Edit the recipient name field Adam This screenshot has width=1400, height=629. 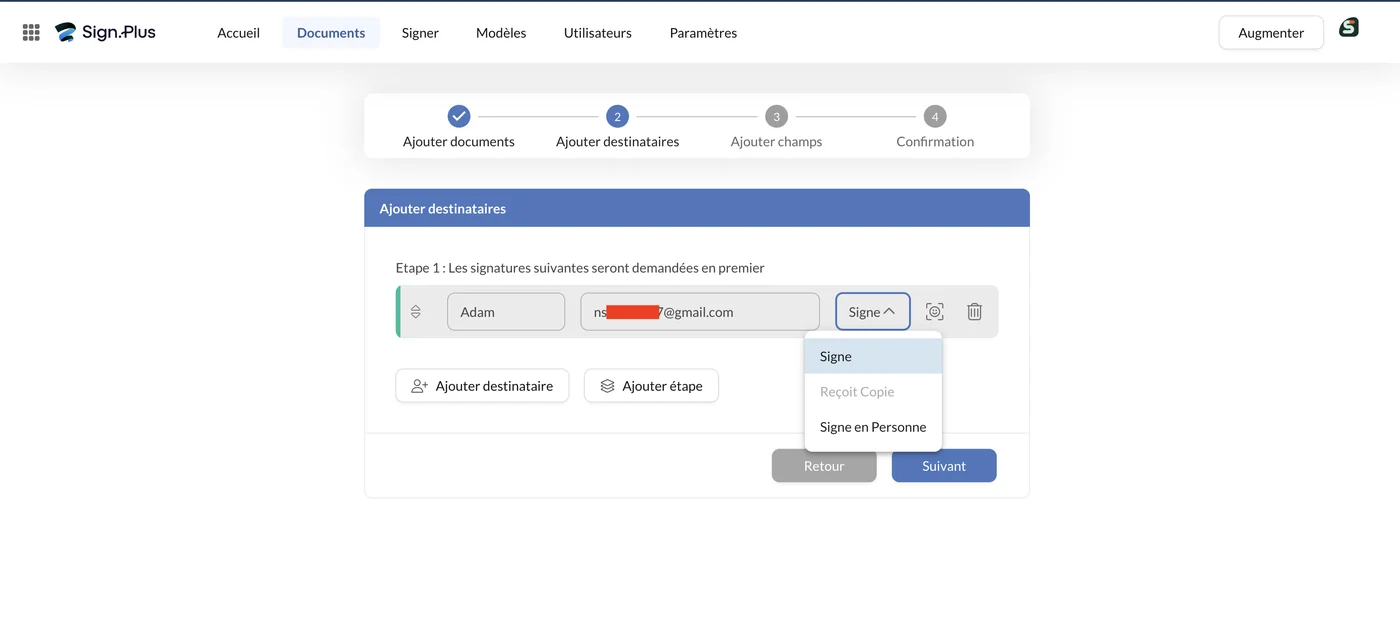506,312
